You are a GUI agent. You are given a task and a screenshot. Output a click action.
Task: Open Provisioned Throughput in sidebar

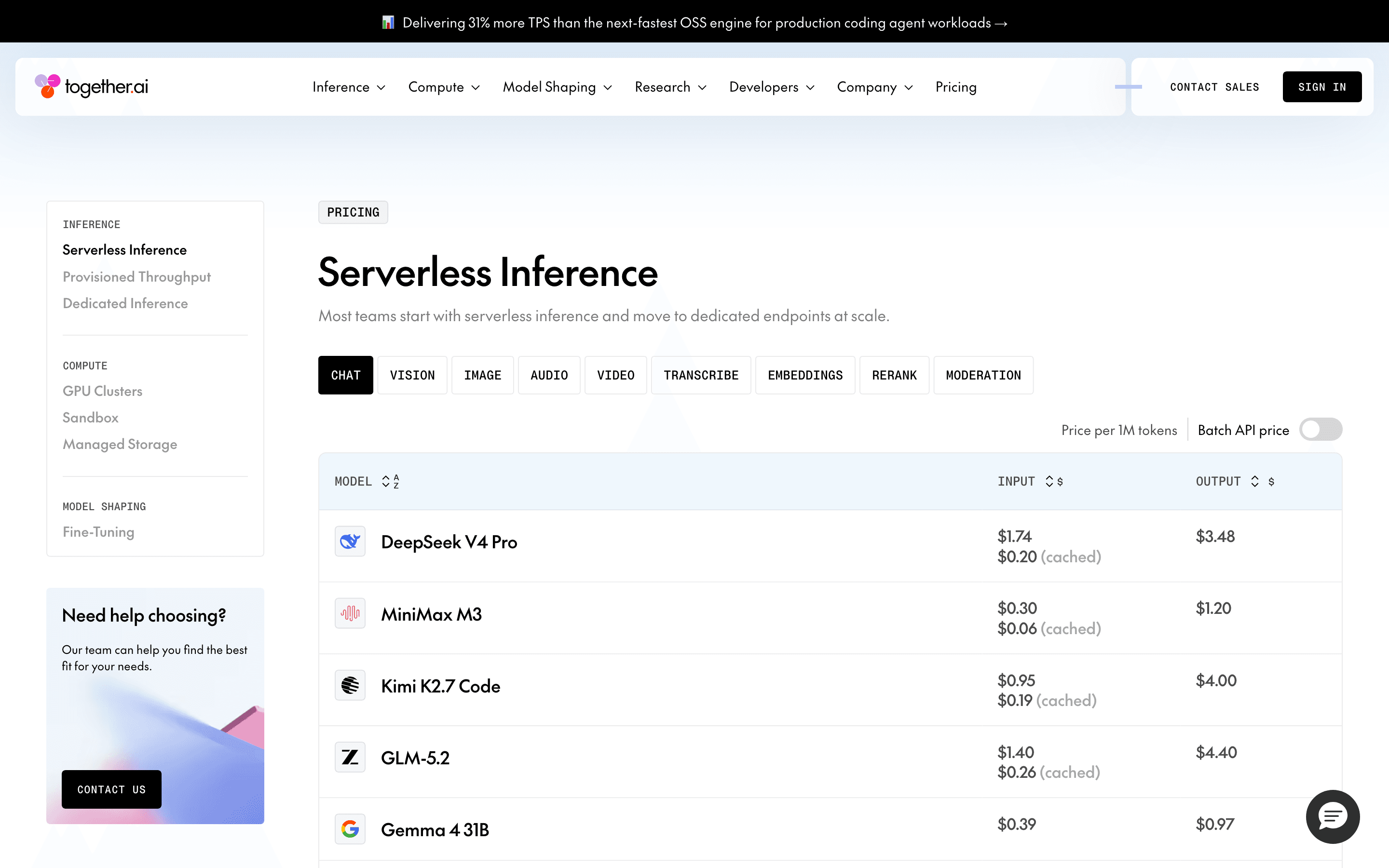point(136,277)
